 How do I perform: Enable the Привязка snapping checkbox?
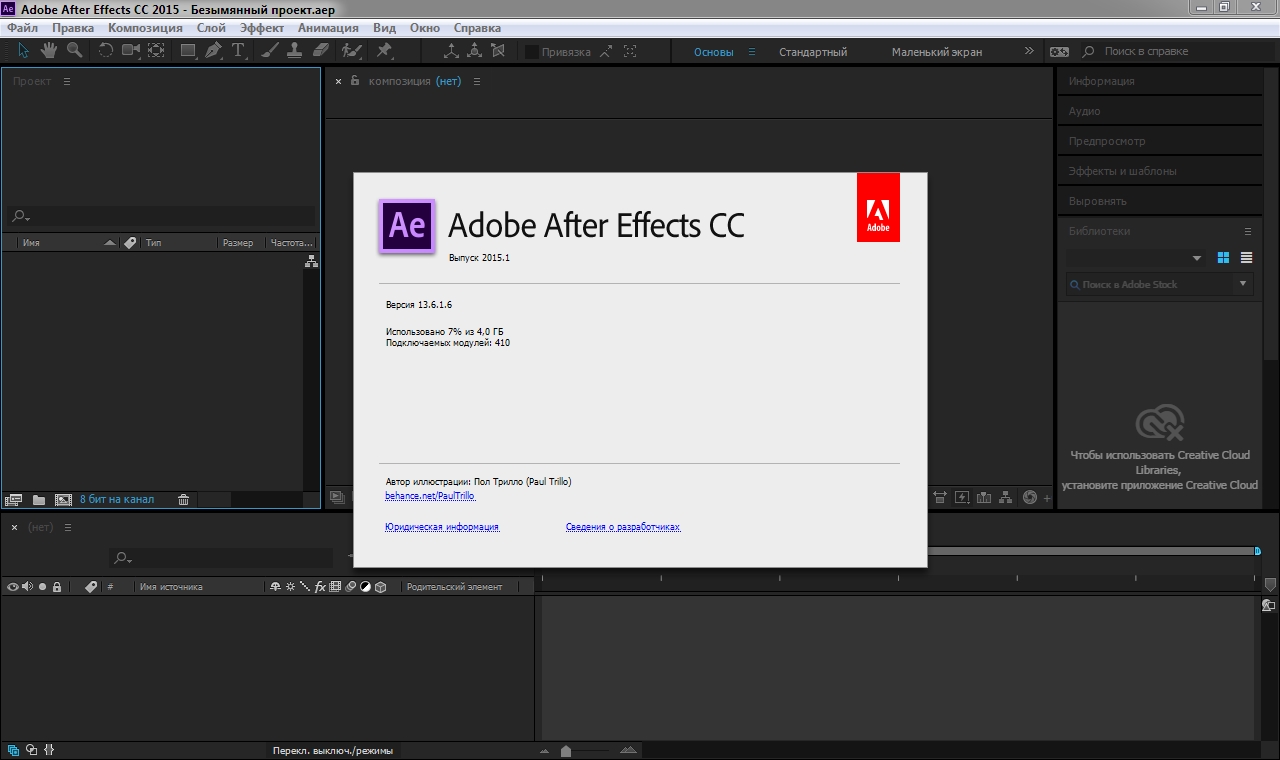pyautogui.click(x=532, y=52)
